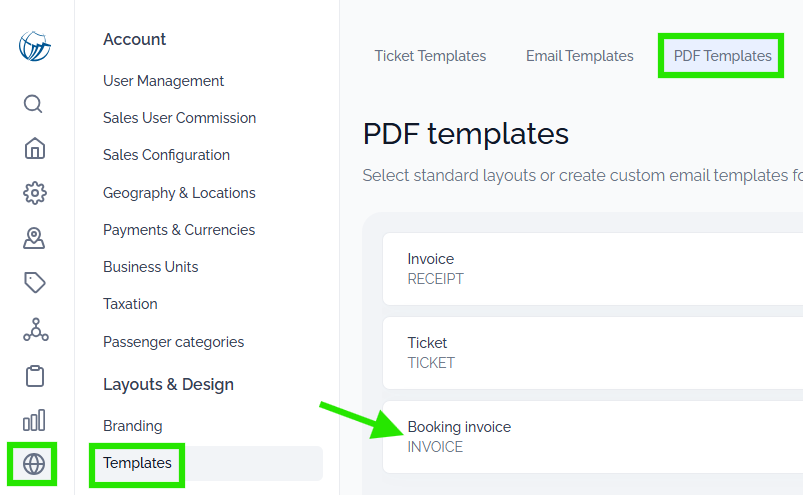Open Geography & Locations menu item
Screen dimensions: 803x495
[x=179, y=193]
